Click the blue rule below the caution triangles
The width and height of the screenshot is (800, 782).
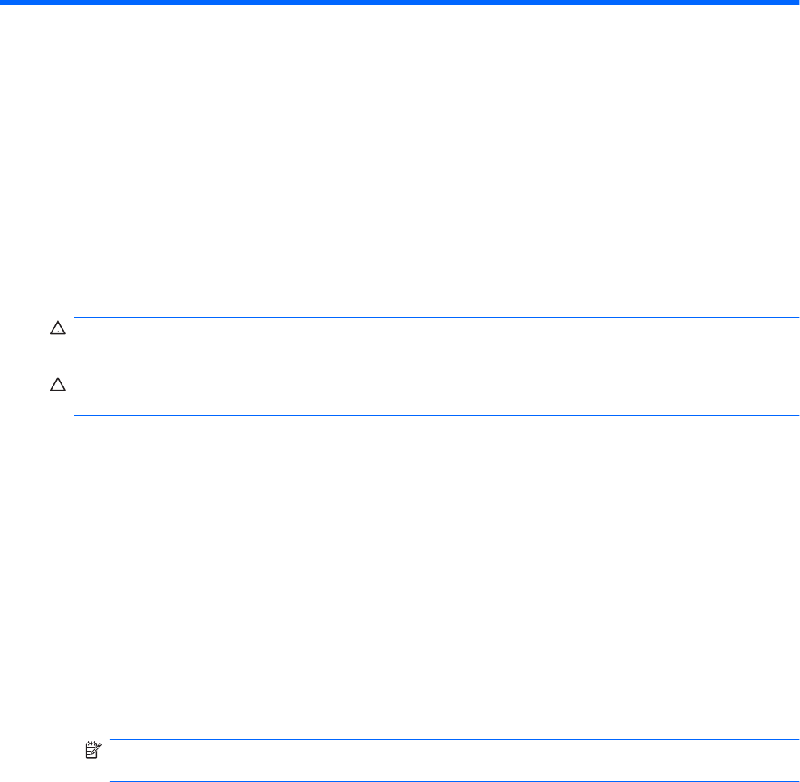[436, 415]
